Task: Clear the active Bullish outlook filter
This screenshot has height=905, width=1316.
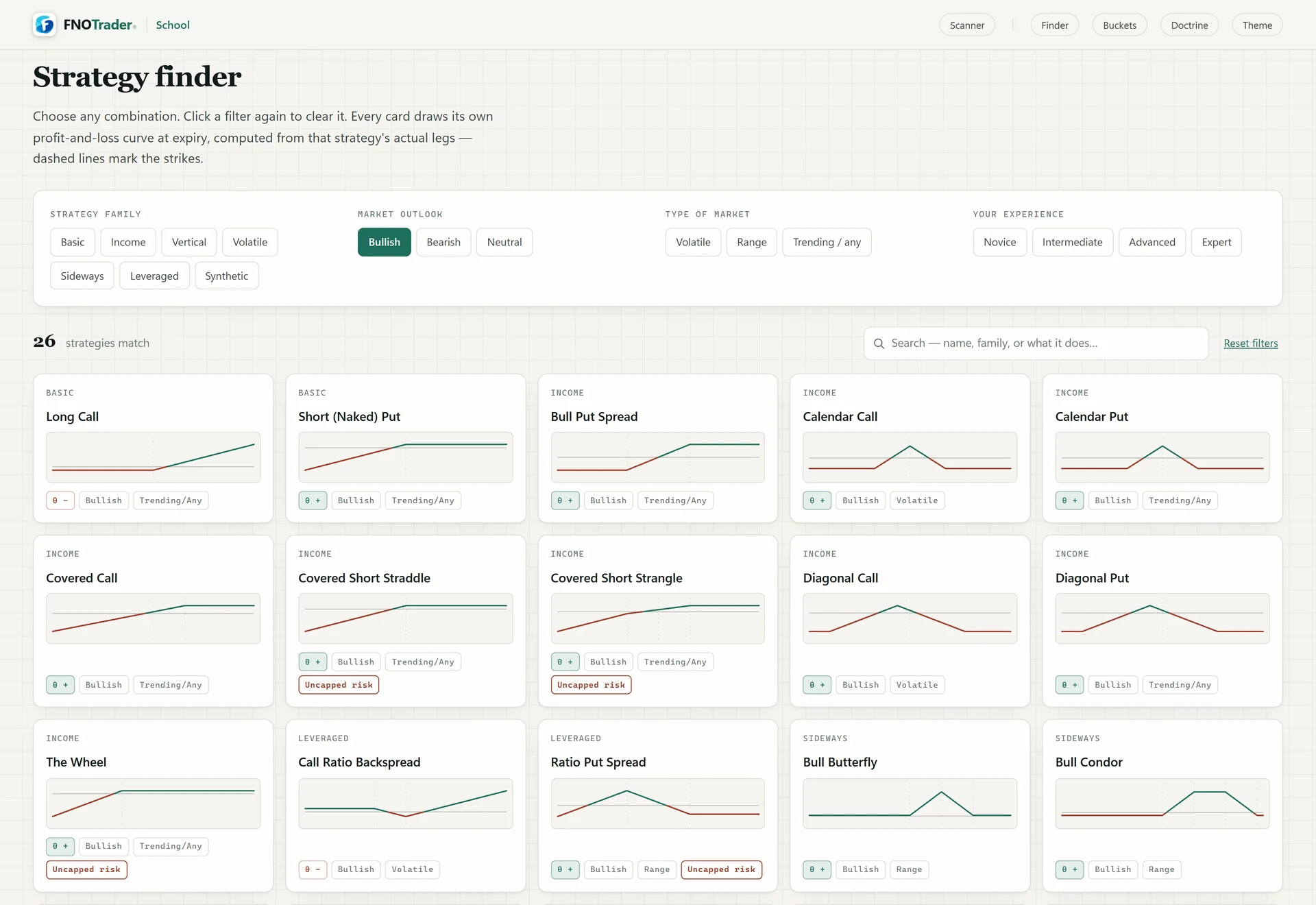Action: (x=385, y=242)
